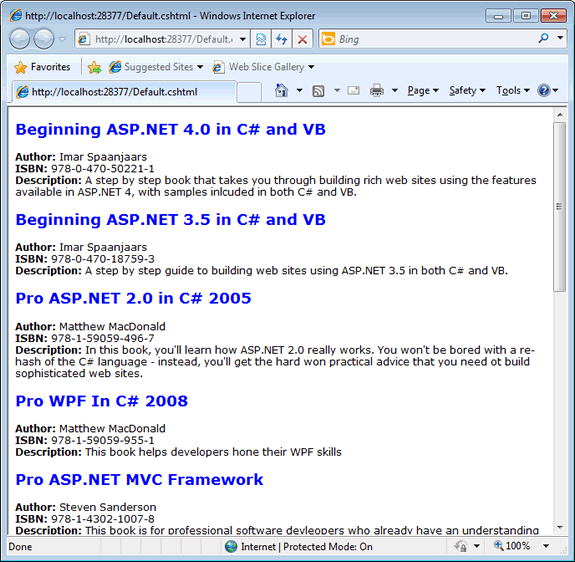This screenshot has width=575, height=562.
Task: Click the magnifier Search icon
Action: click(x=543, y=38)
